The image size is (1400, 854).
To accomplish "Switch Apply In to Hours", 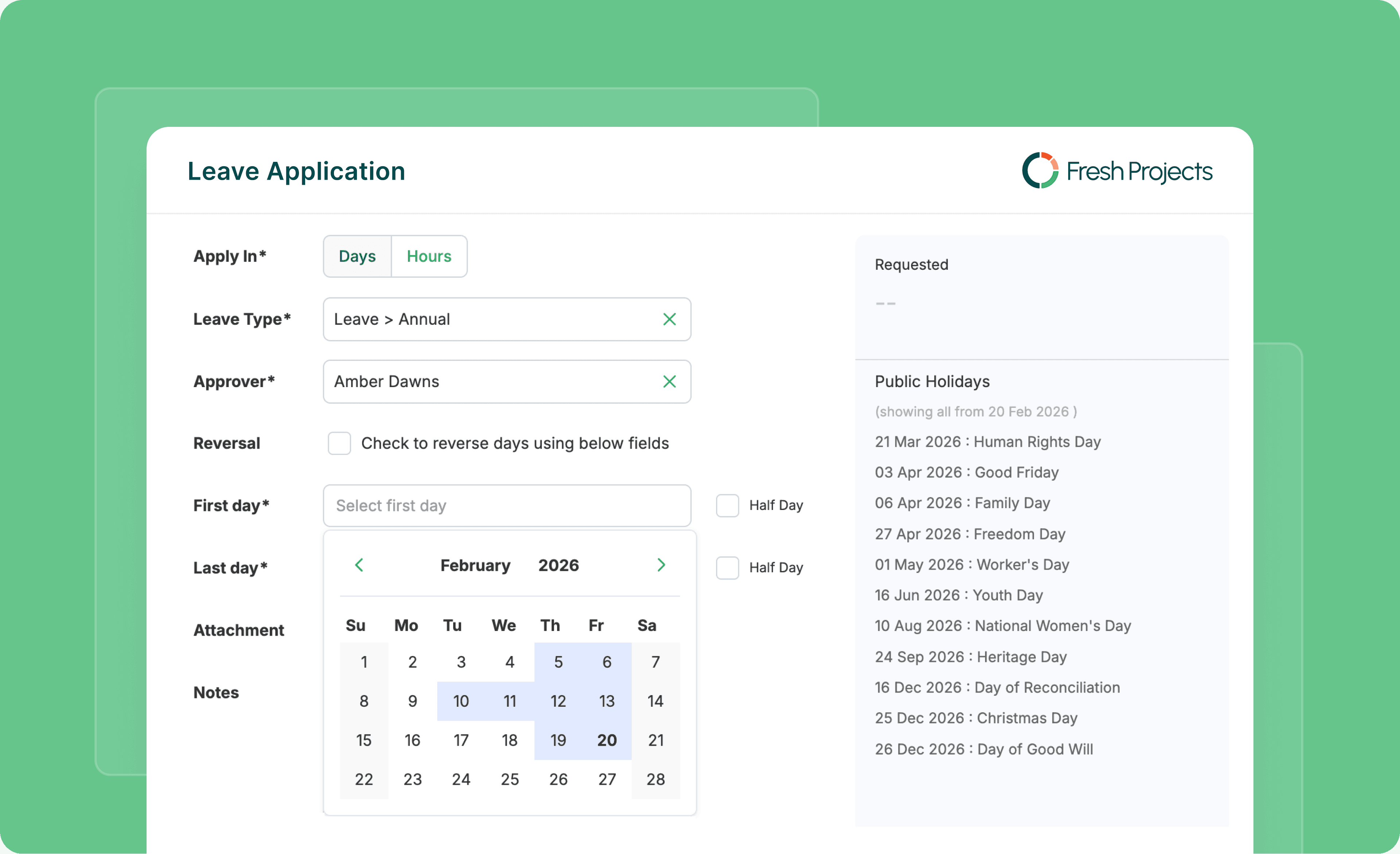I will coord(429,256).
